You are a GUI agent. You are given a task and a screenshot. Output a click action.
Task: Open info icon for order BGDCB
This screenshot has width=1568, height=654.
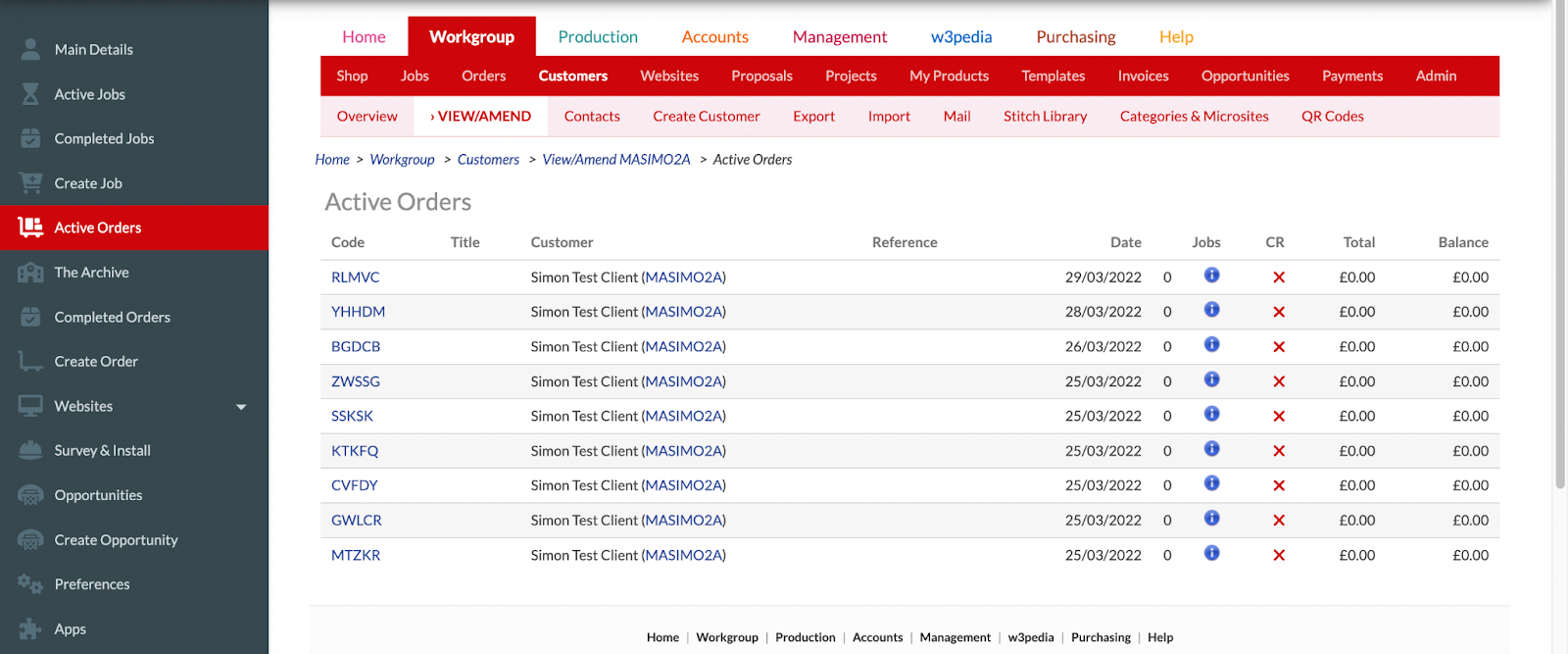click(1212, 344)
